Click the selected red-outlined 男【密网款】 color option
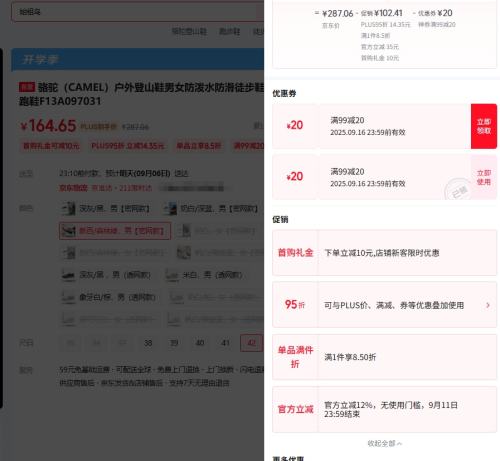Image resolution: width=500 pixels, height=461 pixels. [115, 231]
